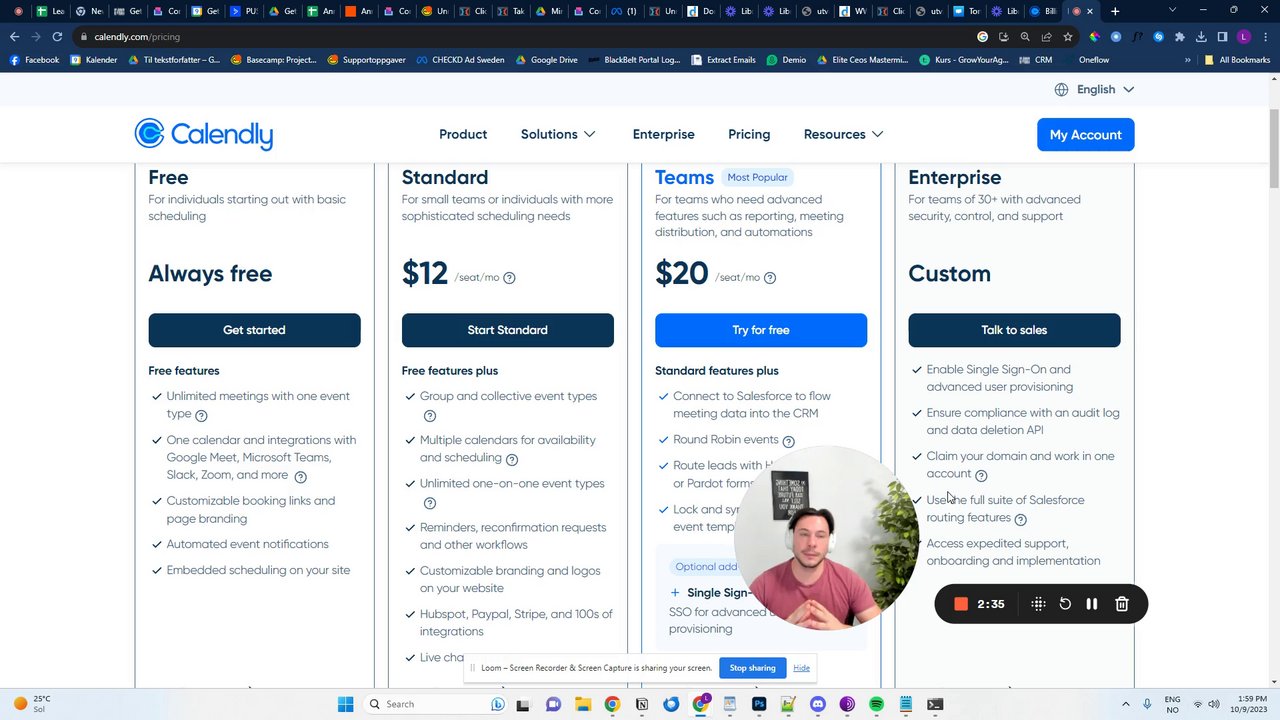
Task: Open File Explorer from the taskbar
Action: tap(583, 704)
